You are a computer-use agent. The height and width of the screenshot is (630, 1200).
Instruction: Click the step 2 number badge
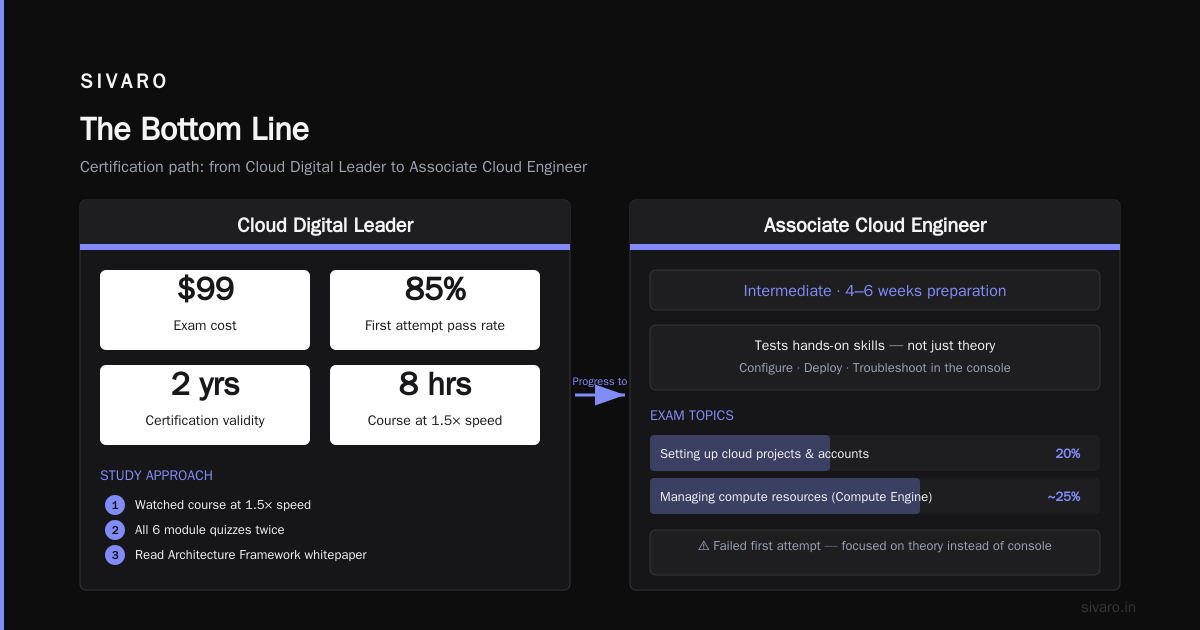pyautogui.click(x=115, y=530)
